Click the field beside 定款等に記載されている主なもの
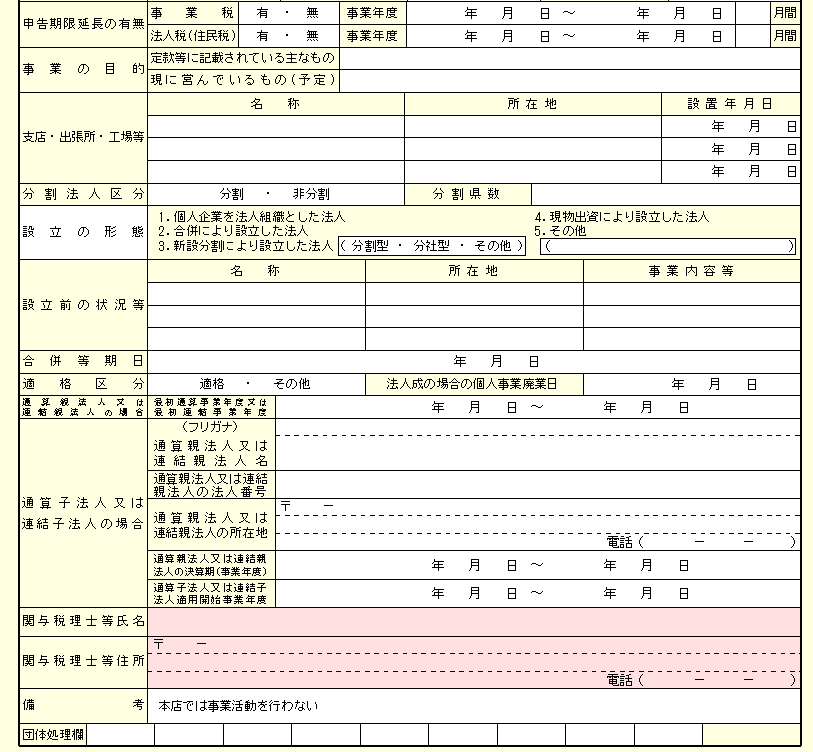Image resolution: width=813 pixels, height=752 pixels. [x=570, y=59]
